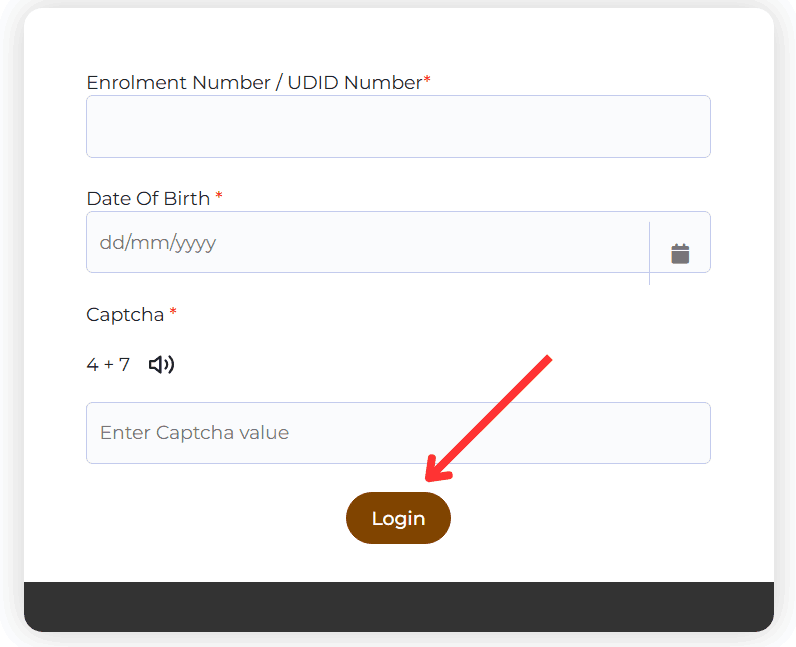The width and height of the screenshot is (796, 647).
Task: Click the Captcha label text
Action: coord(125,315)
